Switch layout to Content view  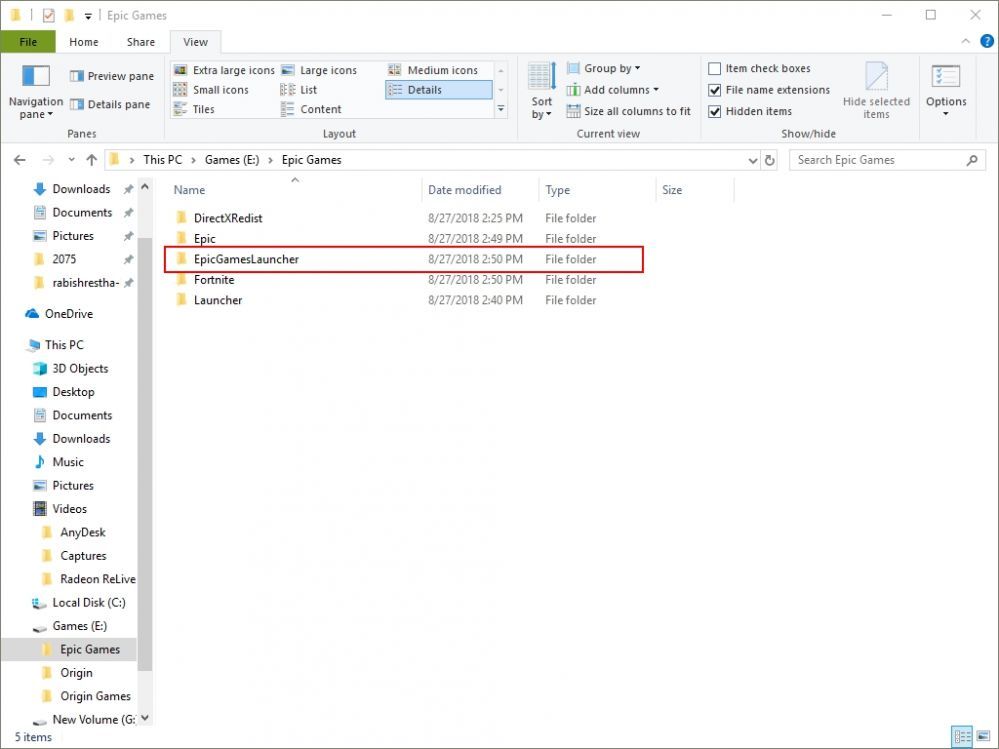tap(311, 109)
